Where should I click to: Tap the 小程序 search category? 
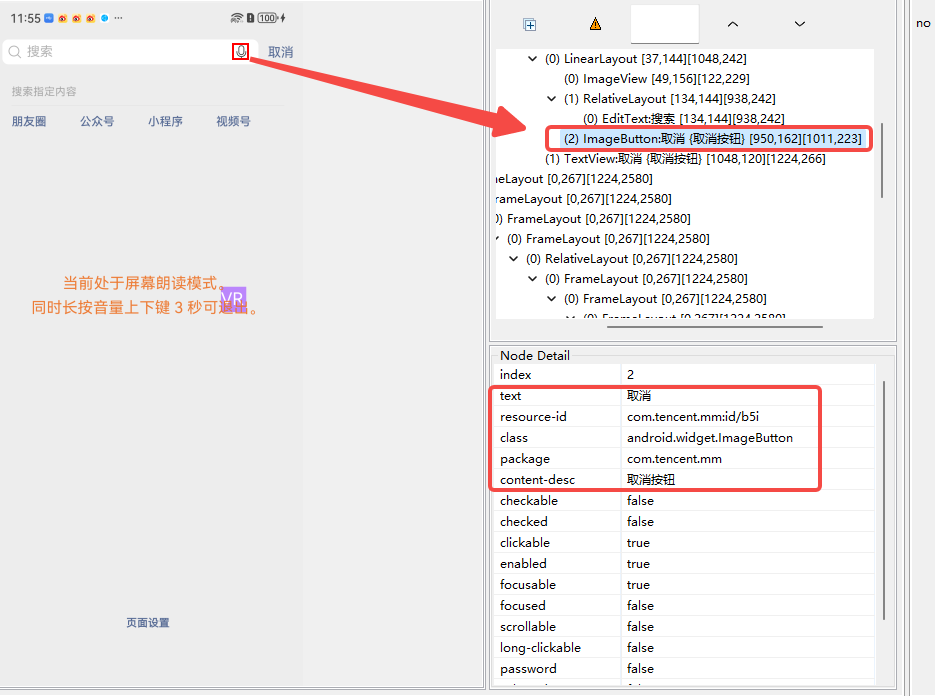coord(165,122)
